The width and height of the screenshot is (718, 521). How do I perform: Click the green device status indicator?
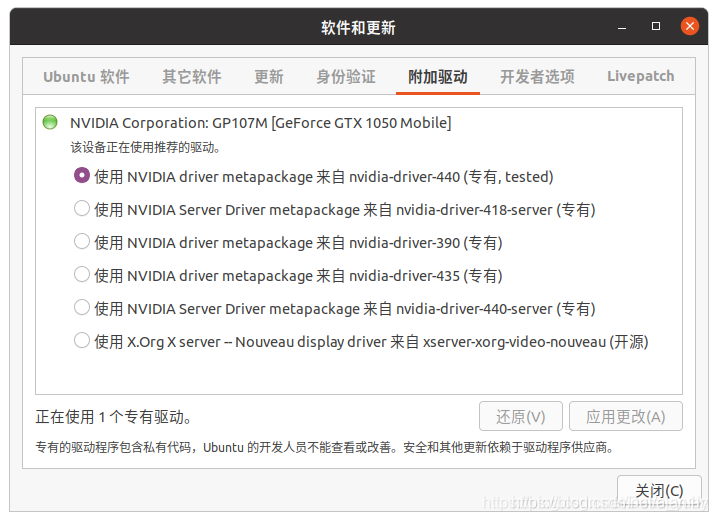(50, 122)
